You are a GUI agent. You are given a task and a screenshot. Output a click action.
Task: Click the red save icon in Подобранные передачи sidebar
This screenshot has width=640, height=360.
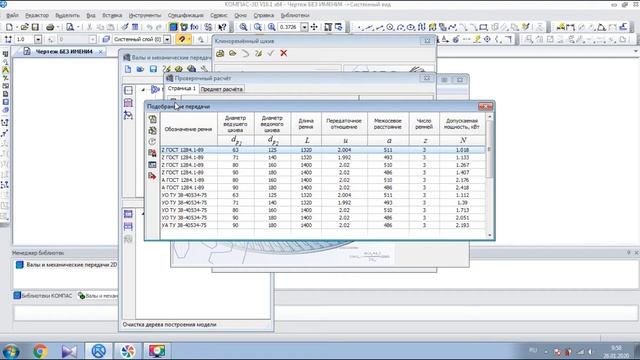tap(152, 153)
